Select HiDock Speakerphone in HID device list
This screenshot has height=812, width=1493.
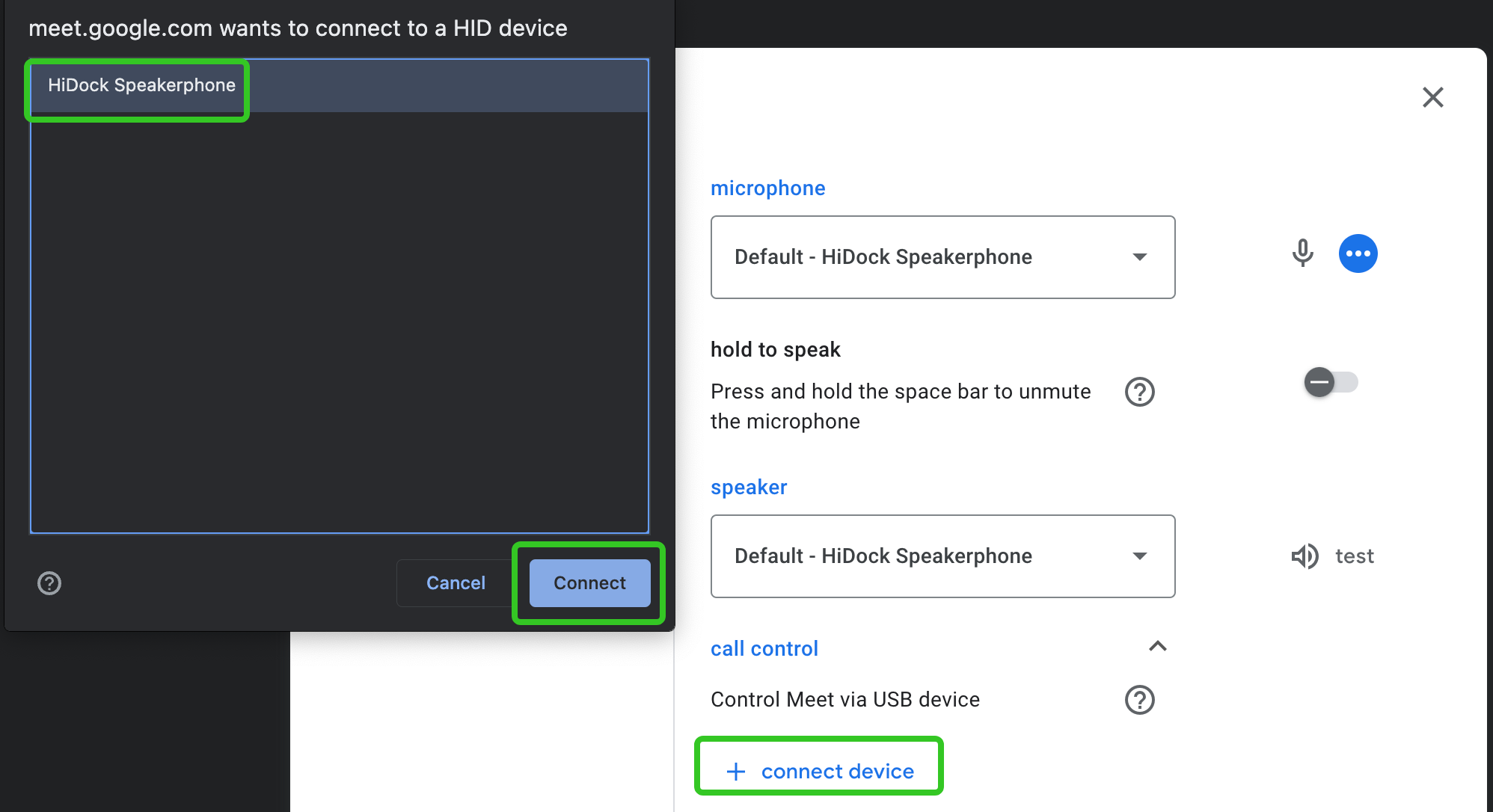coord(339,85)
